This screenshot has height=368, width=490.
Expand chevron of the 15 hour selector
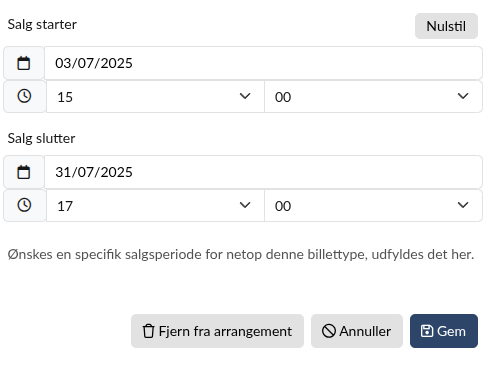(x=245, y=96)
